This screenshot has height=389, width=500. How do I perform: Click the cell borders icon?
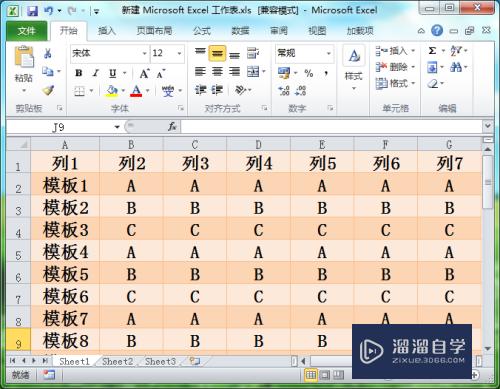point(79,91)
